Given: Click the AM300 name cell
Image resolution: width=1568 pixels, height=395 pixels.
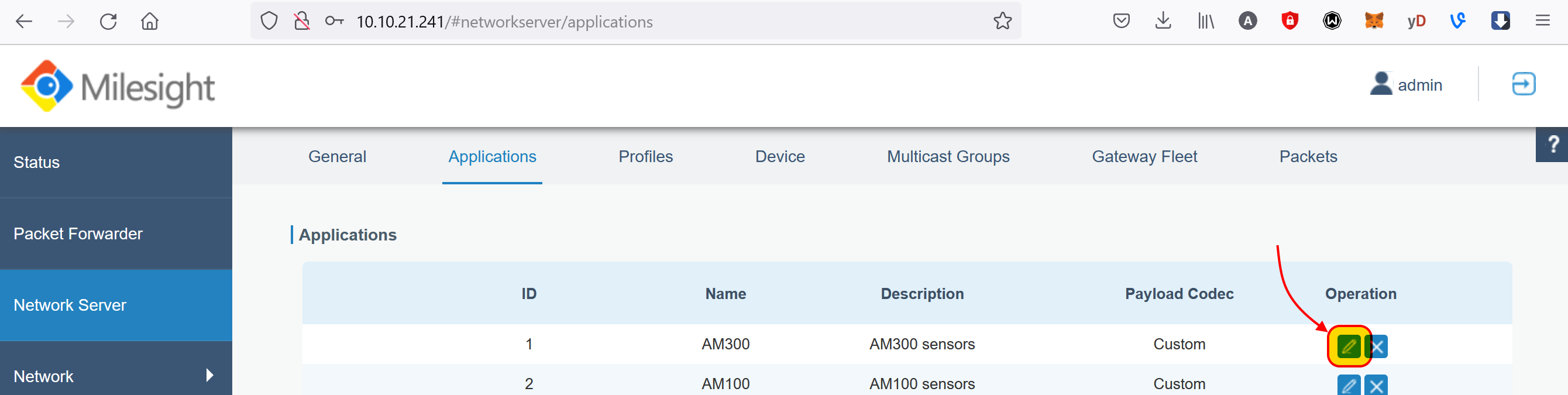Looking at the screenshot, I should point(725,345).
